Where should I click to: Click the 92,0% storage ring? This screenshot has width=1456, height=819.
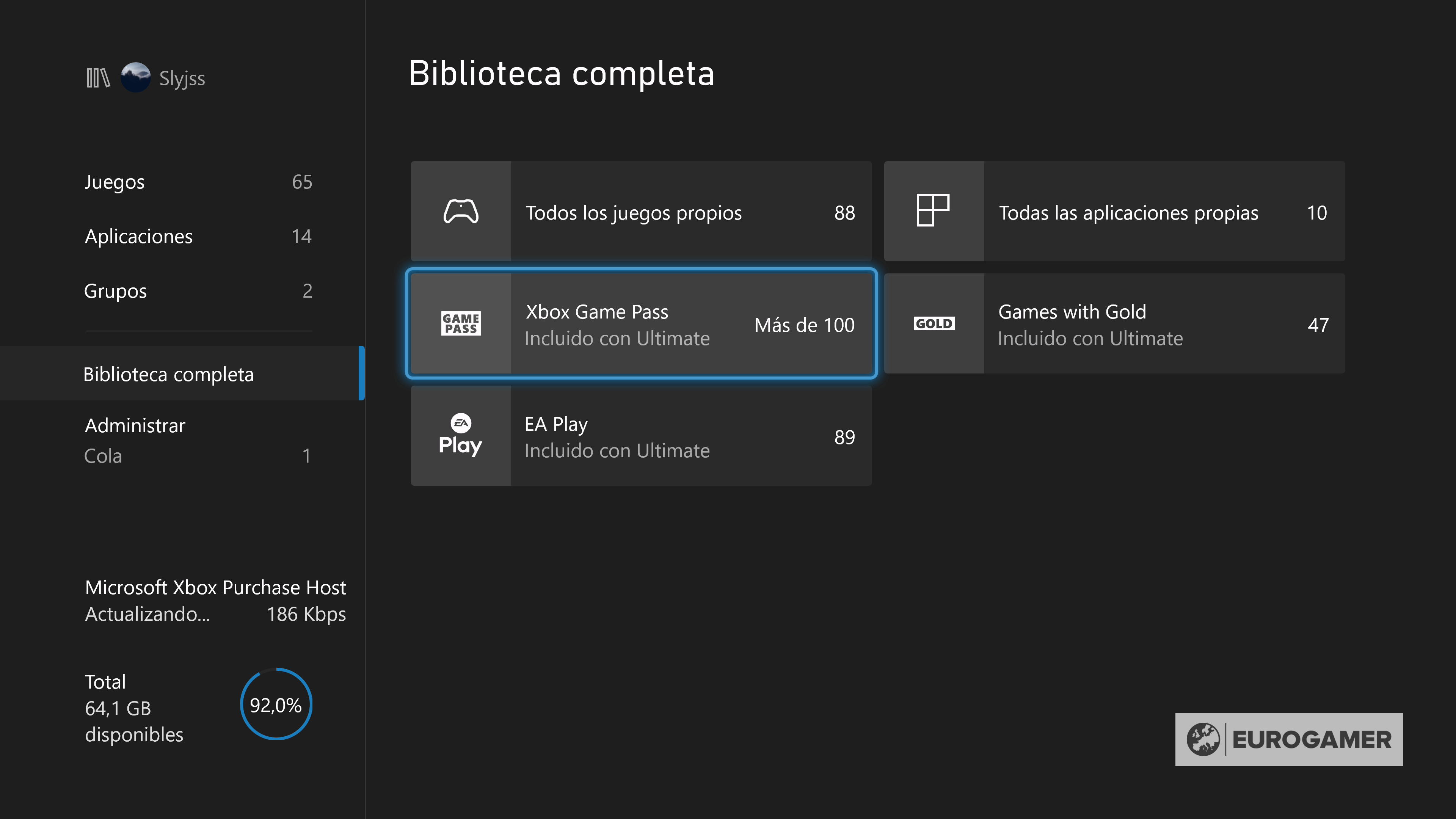pyautogui.click(x=276, y=704)
